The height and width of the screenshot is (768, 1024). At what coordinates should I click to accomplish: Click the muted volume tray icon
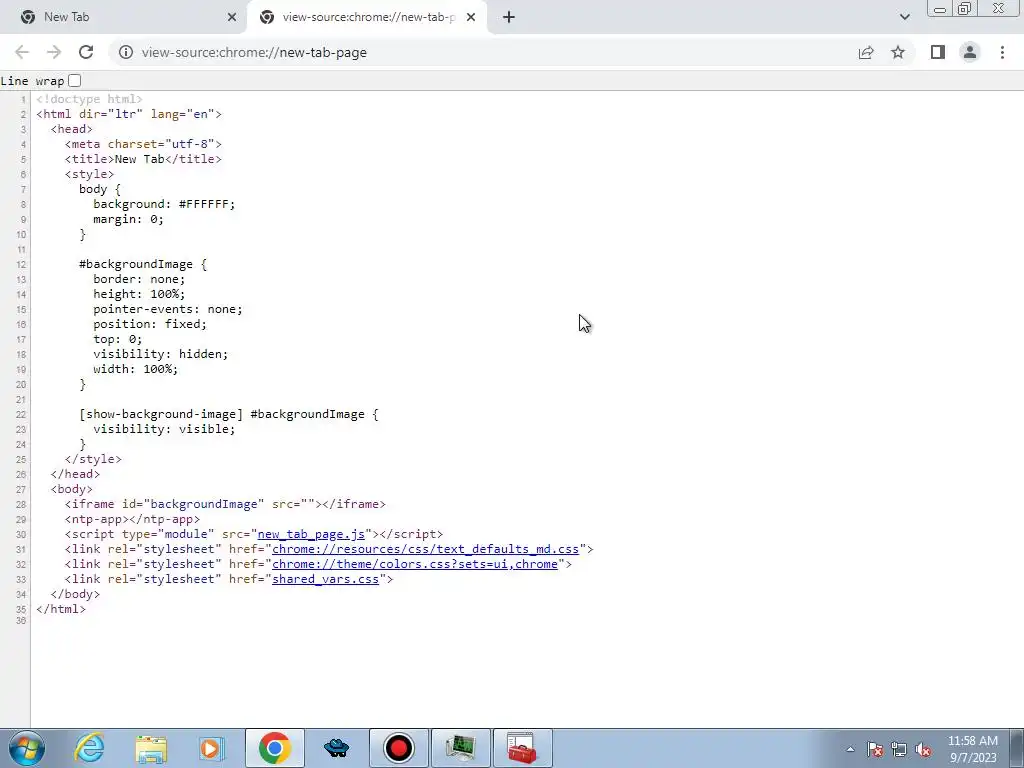tap(923, 750)
